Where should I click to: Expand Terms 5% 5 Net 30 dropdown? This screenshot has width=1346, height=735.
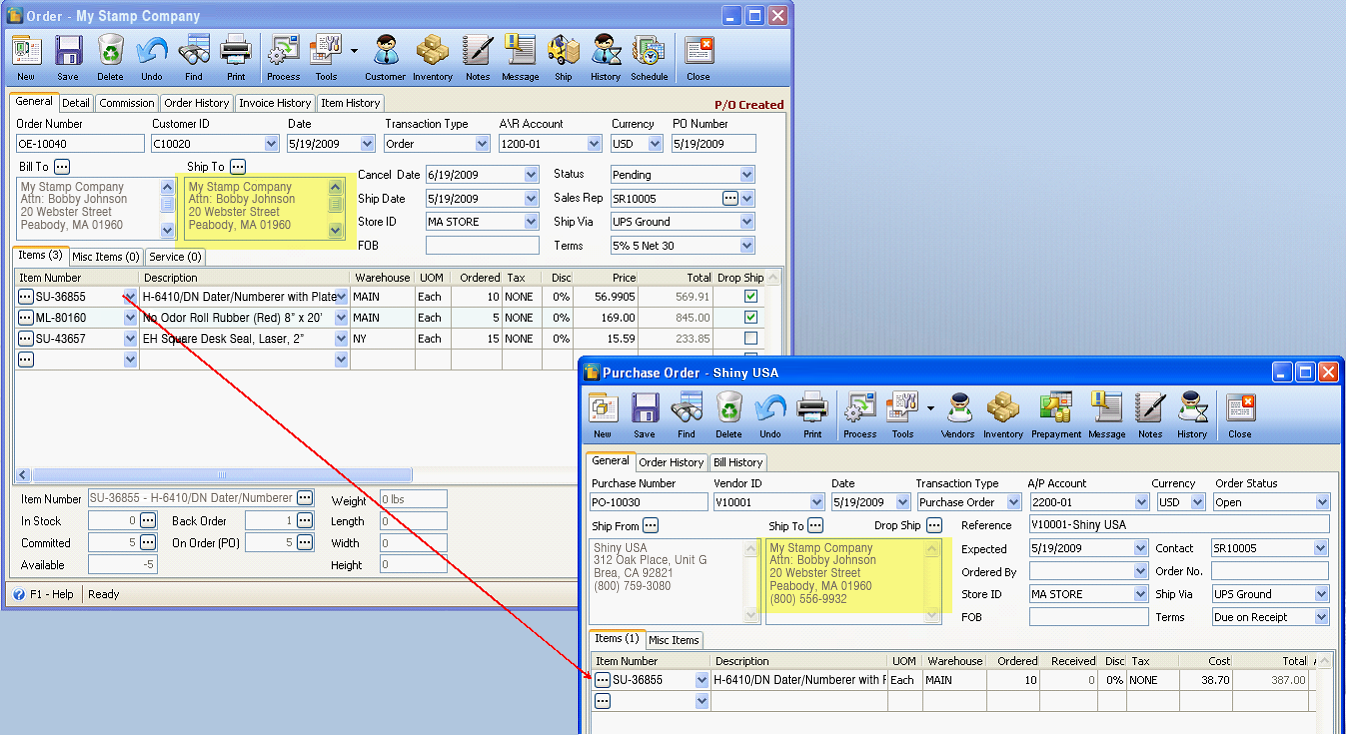(747, 246)
